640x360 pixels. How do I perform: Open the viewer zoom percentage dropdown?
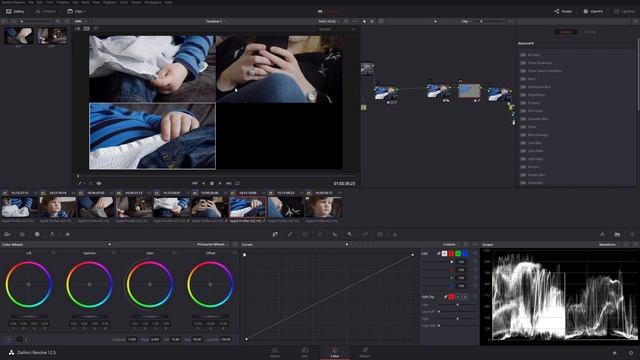pyautogui.click(x=79, y=21)
